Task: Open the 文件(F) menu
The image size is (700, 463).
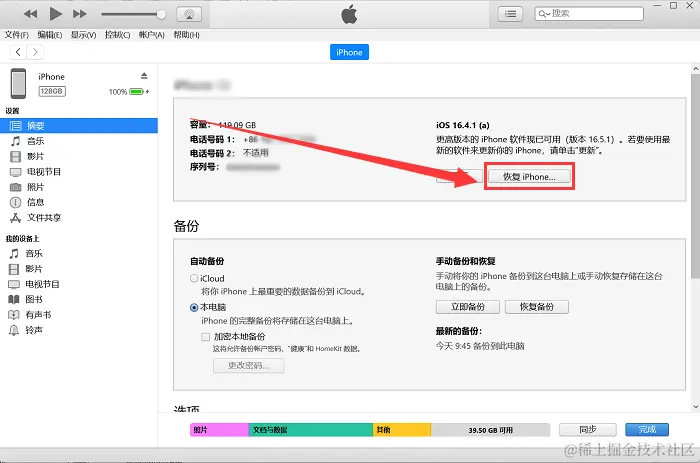Action: point(17,35)
